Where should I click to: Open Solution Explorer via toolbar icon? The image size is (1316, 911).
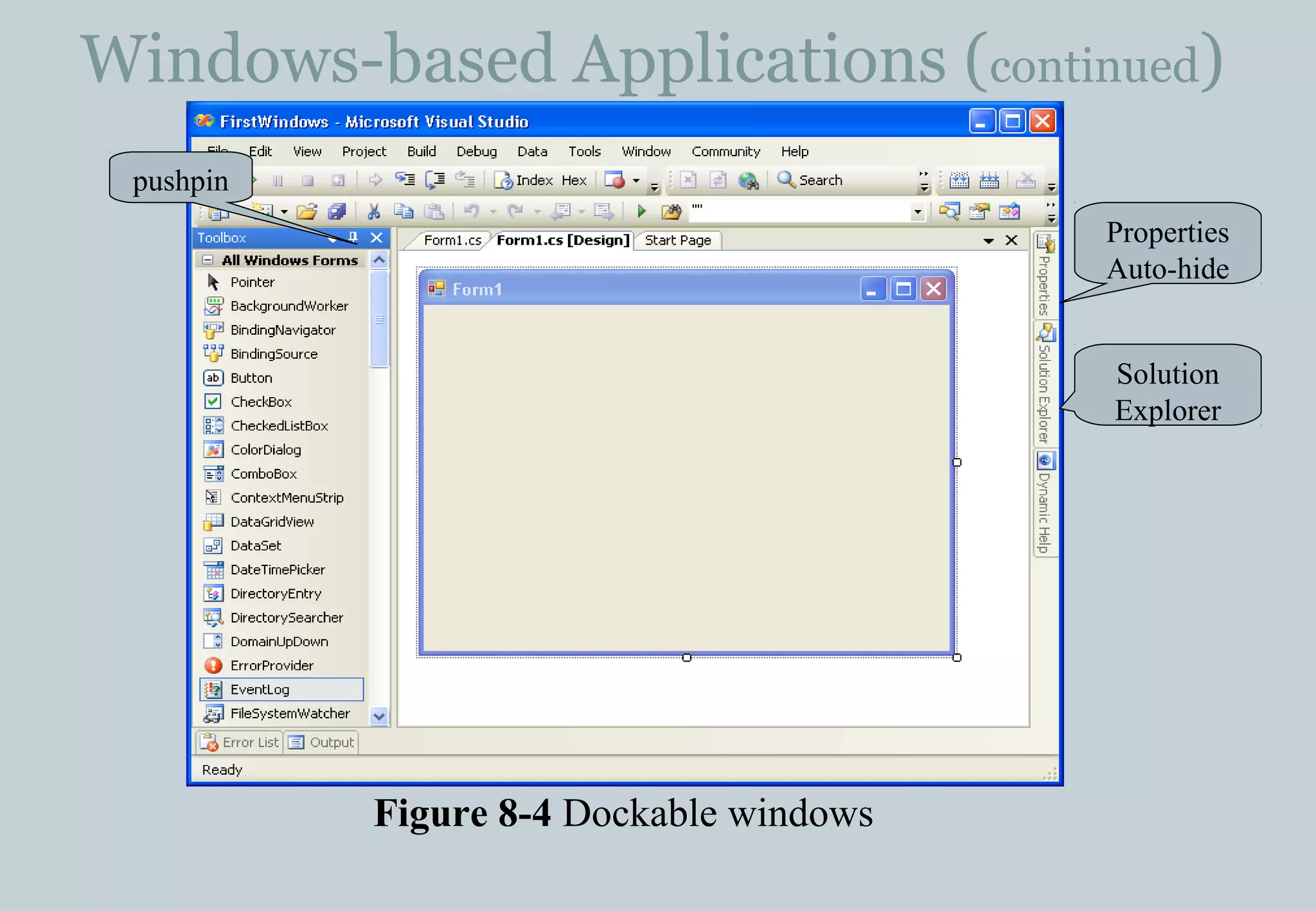point(949,211)
